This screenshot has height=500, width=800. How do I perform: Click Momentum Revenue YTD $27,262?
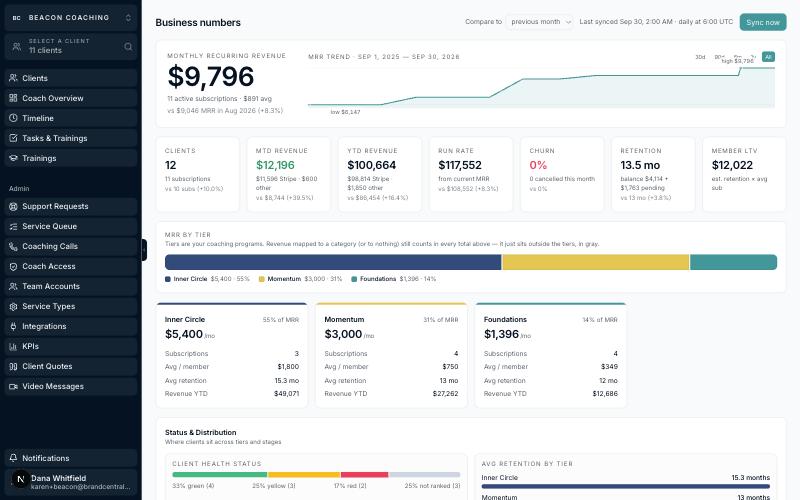[x=445, y=394]
